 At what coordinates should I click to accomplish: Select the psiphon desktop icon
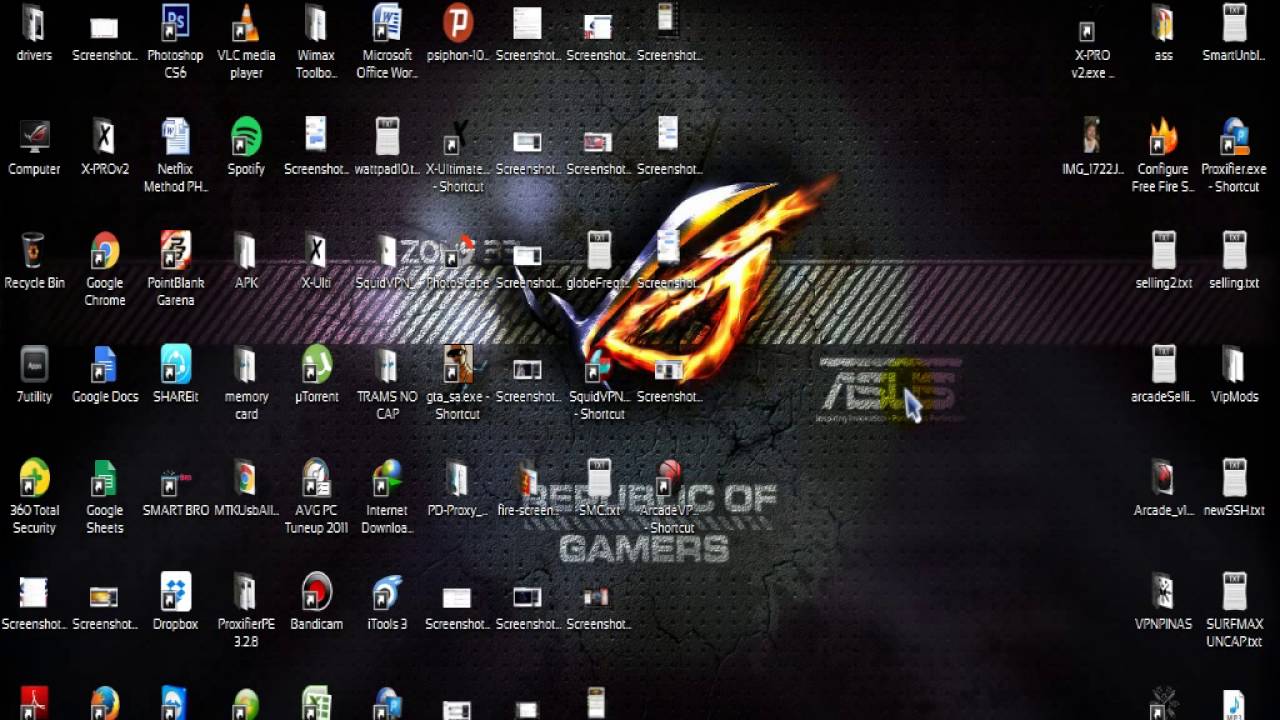(457, 24)
